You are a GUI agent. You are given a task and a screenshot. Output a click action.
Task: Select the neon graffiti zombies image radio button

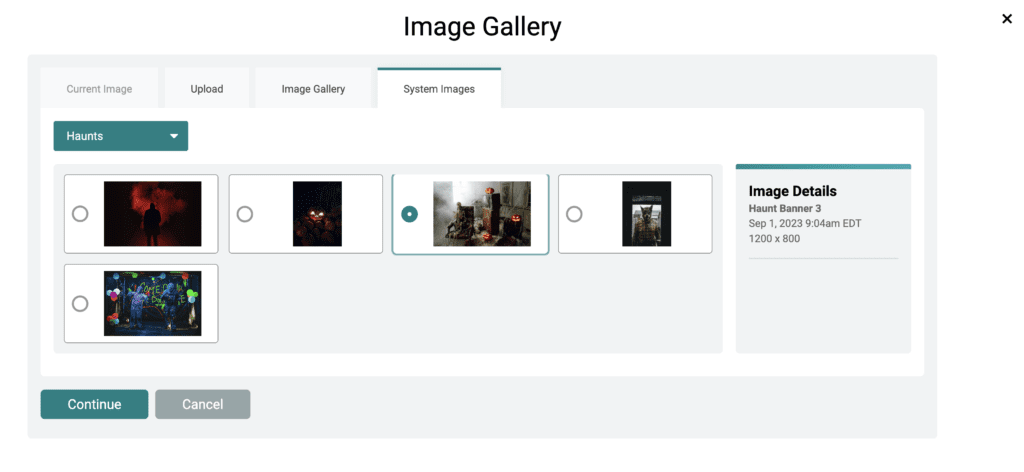[80, 304]
